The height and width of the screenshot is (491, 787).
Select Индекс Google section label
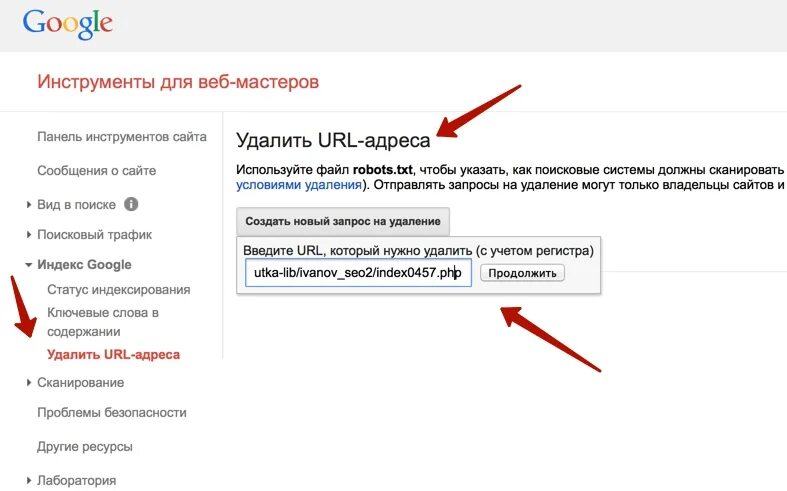84,265
